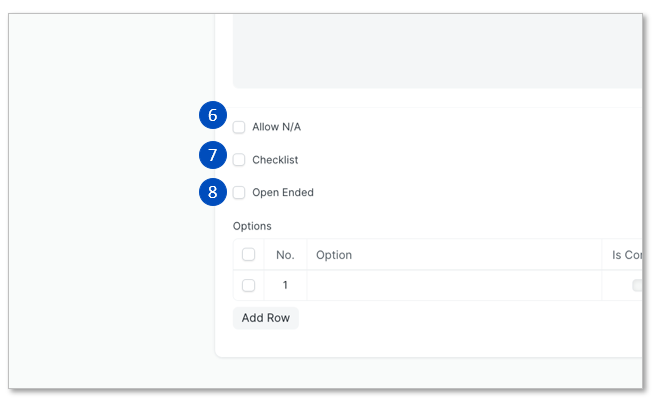Click the Add Row button
653x406 pixels.
point(265,318)
